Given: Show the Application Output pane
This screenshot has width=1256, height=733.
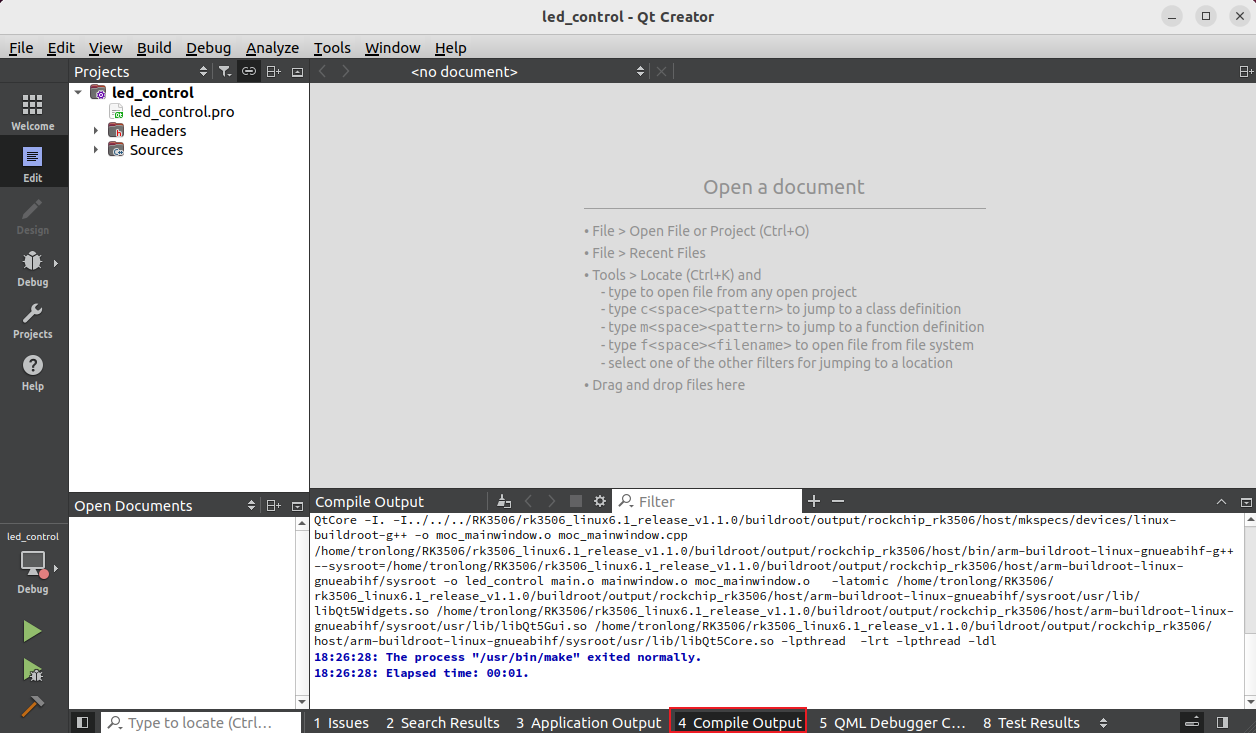Looking at the screenshot, I should click(589, 722).
